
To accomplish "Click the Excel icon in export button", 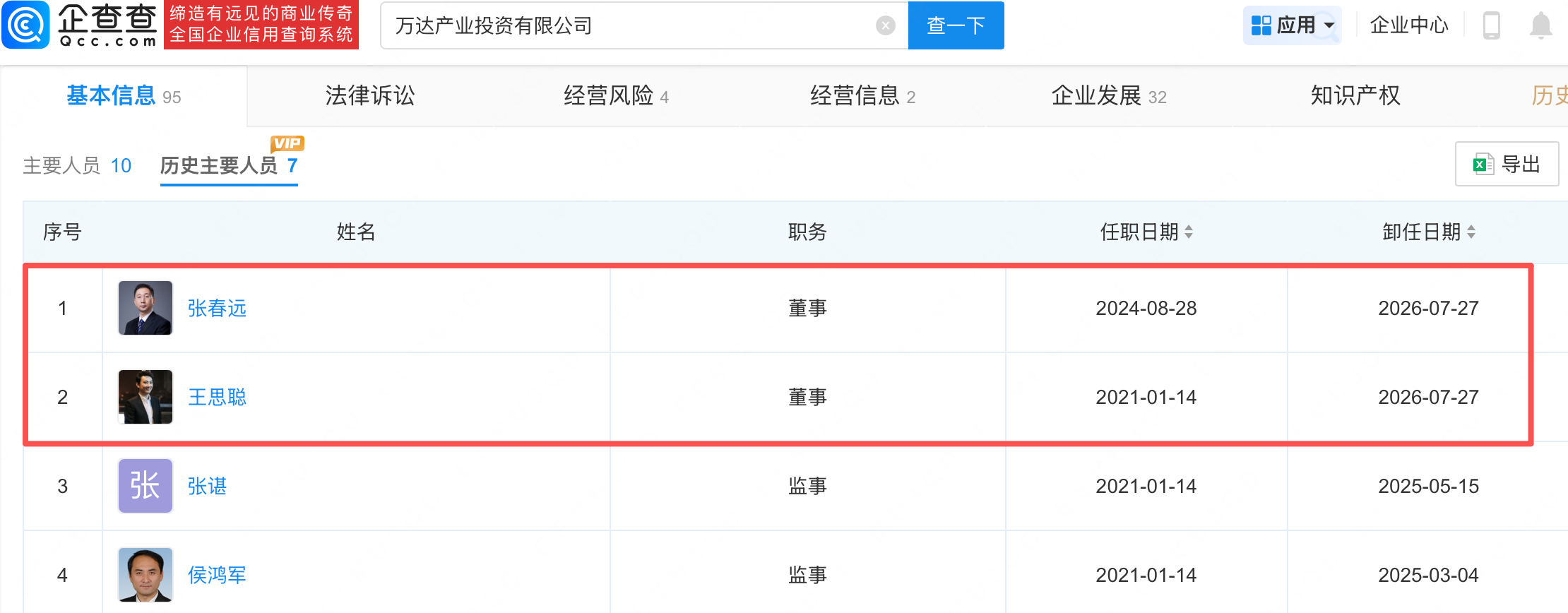I will tap(1483, 165).
